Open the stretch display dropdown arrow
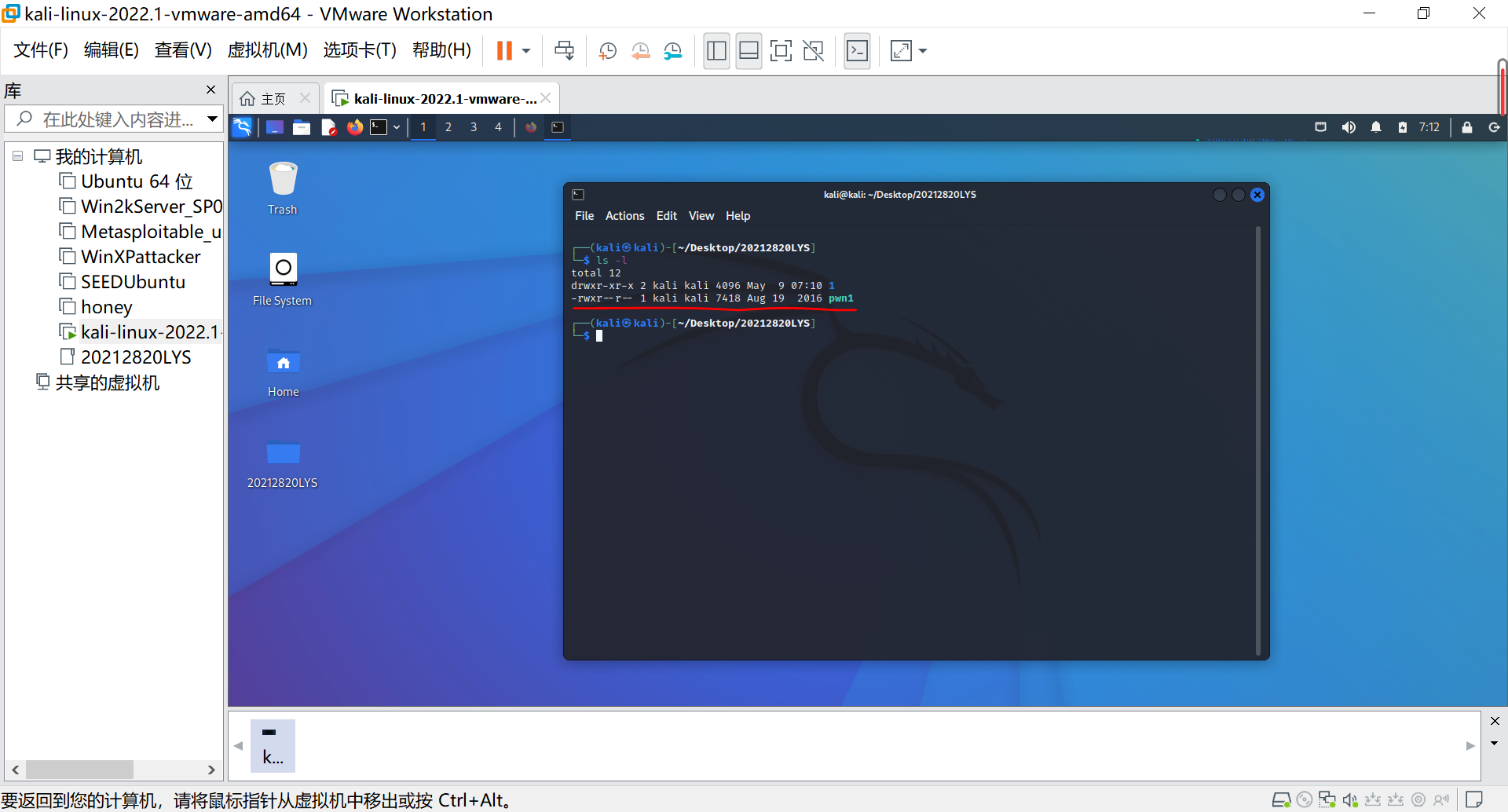This screenshot has height=812, width=1508. (x=923, y=51)
